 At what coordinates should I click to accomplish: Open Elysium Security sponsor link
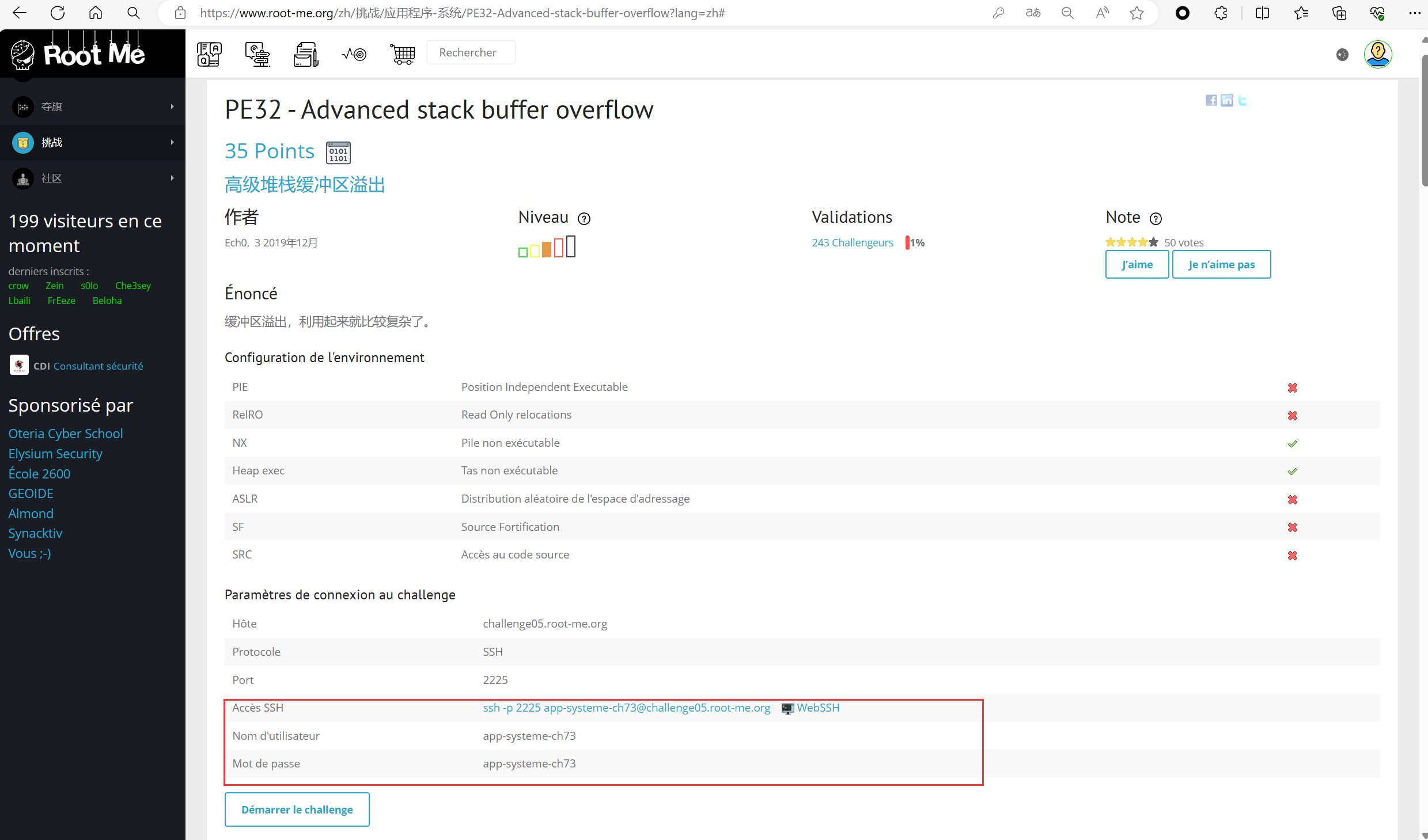pos(55,454)
